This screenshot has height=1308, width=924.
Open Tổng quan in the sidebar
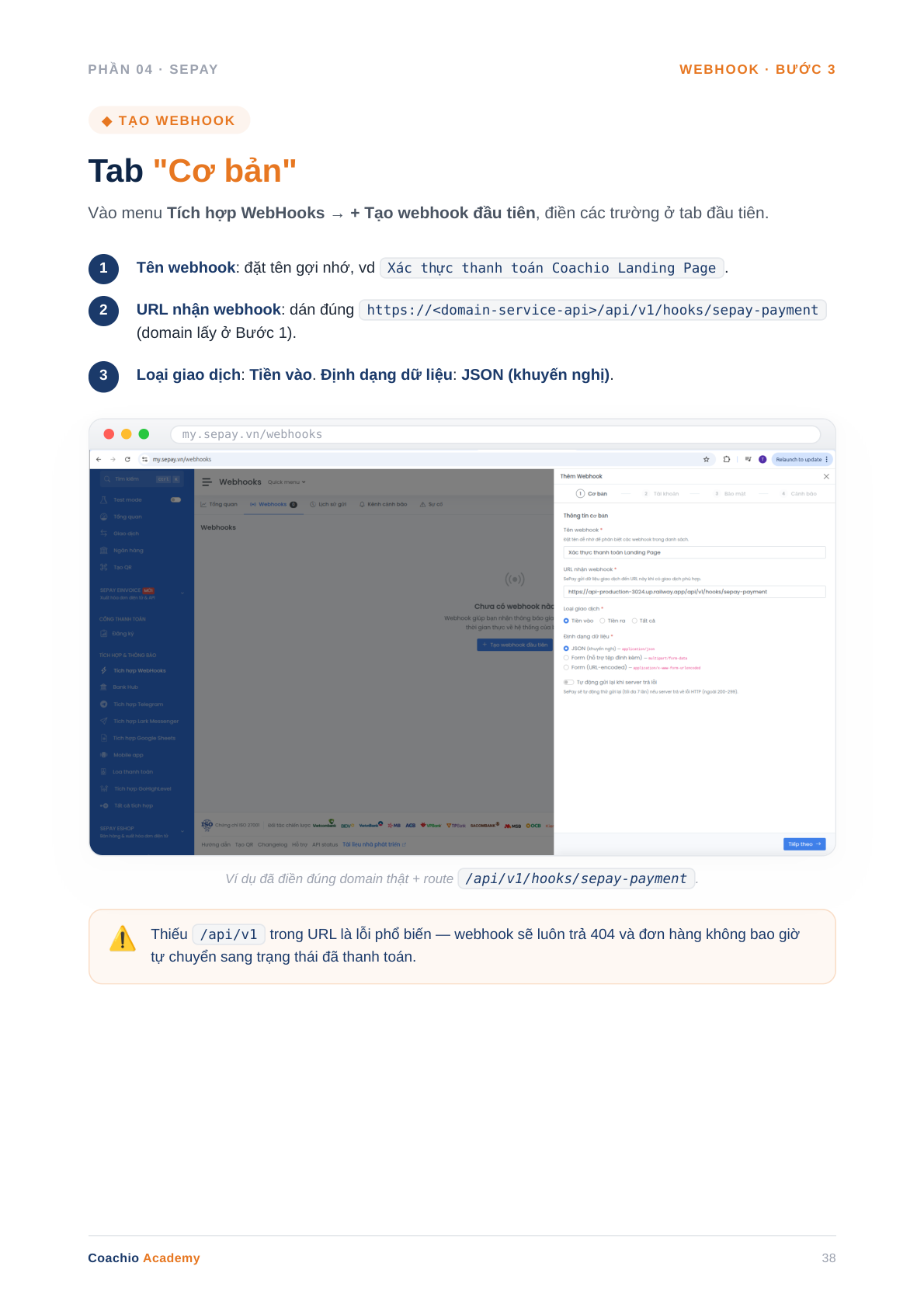(x=127, y=517)
